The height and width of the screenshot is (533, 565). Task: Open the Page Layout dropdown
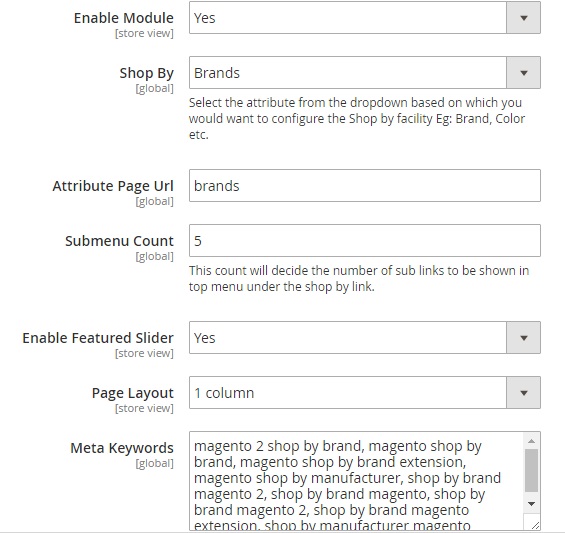tap(365, 392)
